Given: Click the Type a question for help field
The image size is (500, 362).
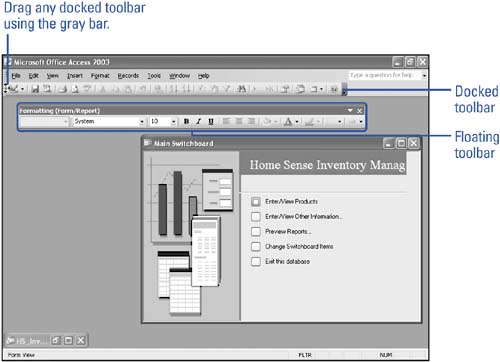Looking at the screenshot, I should coord(385,75).
